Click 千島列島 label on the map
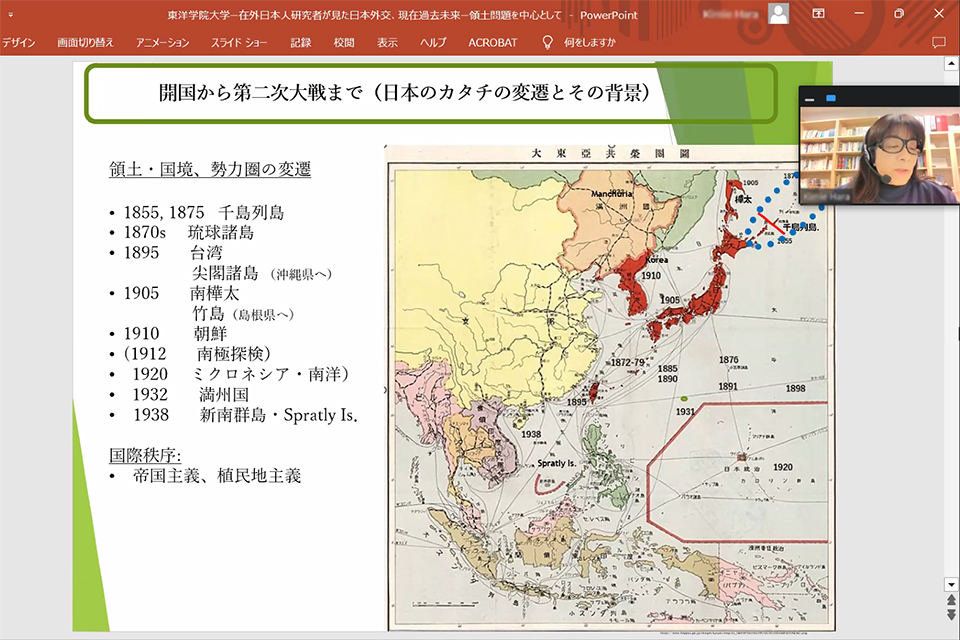960x640 pixels. [800, 227]
